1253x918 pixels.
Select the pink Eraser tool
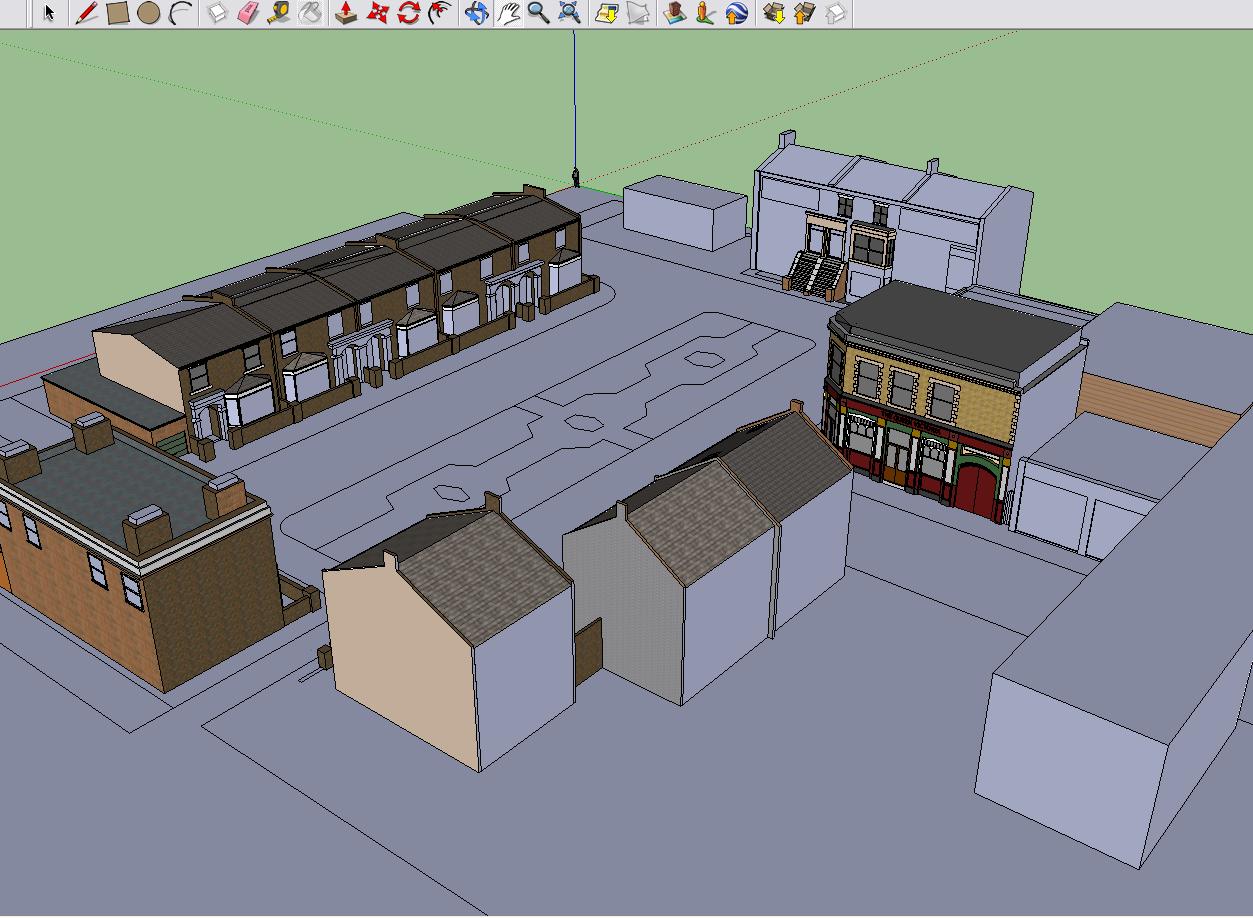pyautogui.click(x=248, y=13)
